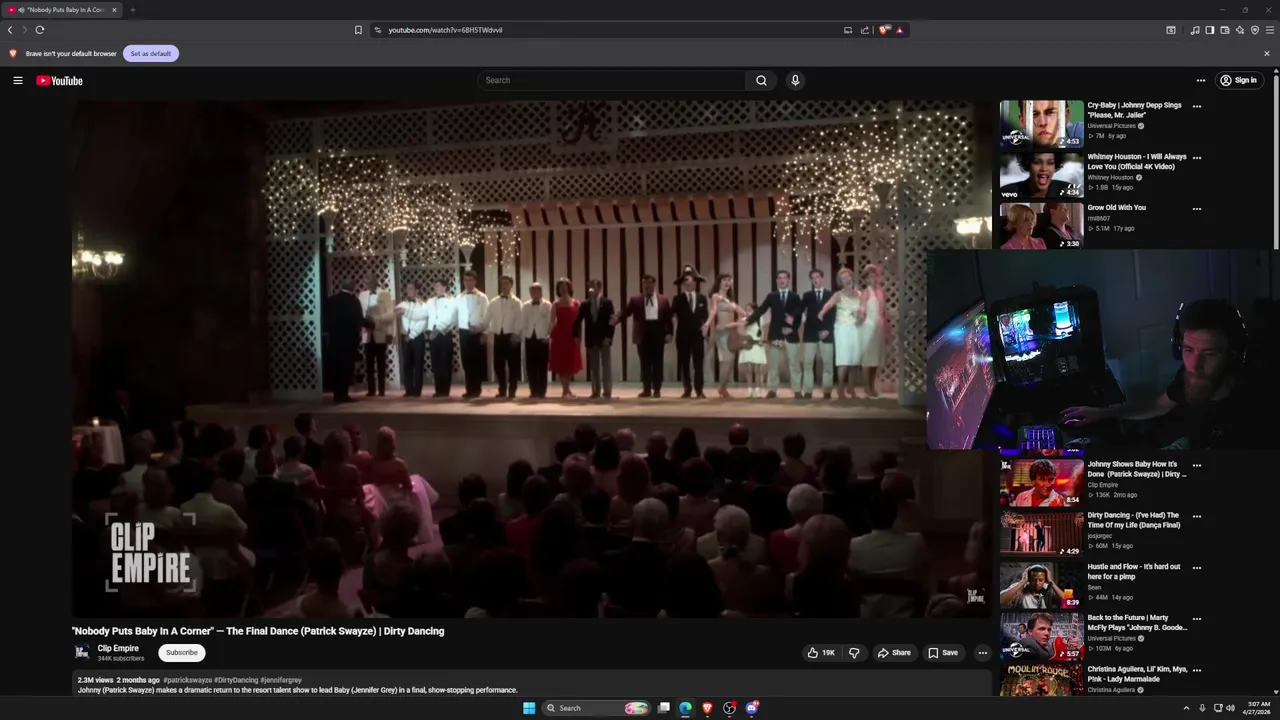Click Sign in button
The height and width of the screenshot is (720, 1280).
pyautogui.click(x=1237, y=80)
